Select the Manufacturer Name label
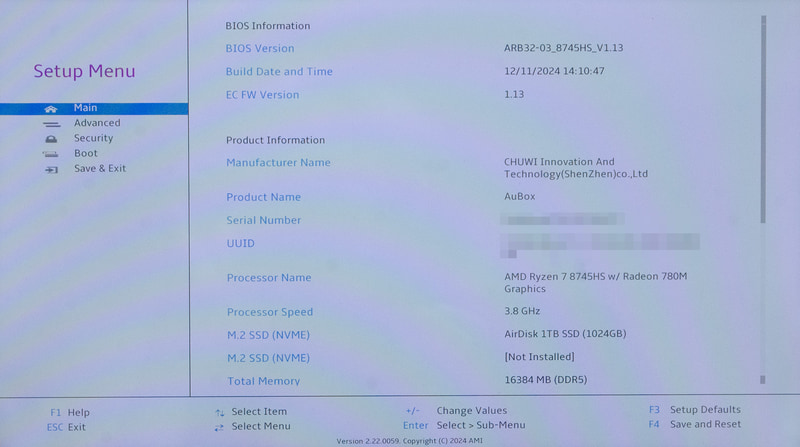800x447 pixels. coord(279,163)
